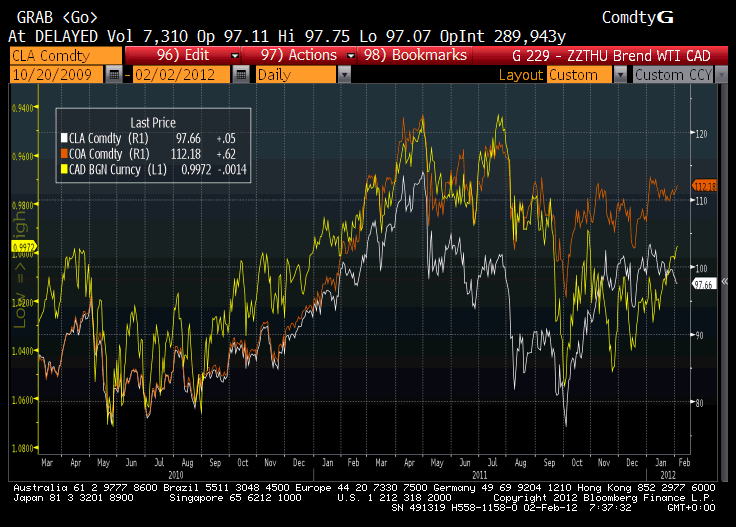
Task: Select CLA Comdty (R1) in legend
Action: pos(108,138)
